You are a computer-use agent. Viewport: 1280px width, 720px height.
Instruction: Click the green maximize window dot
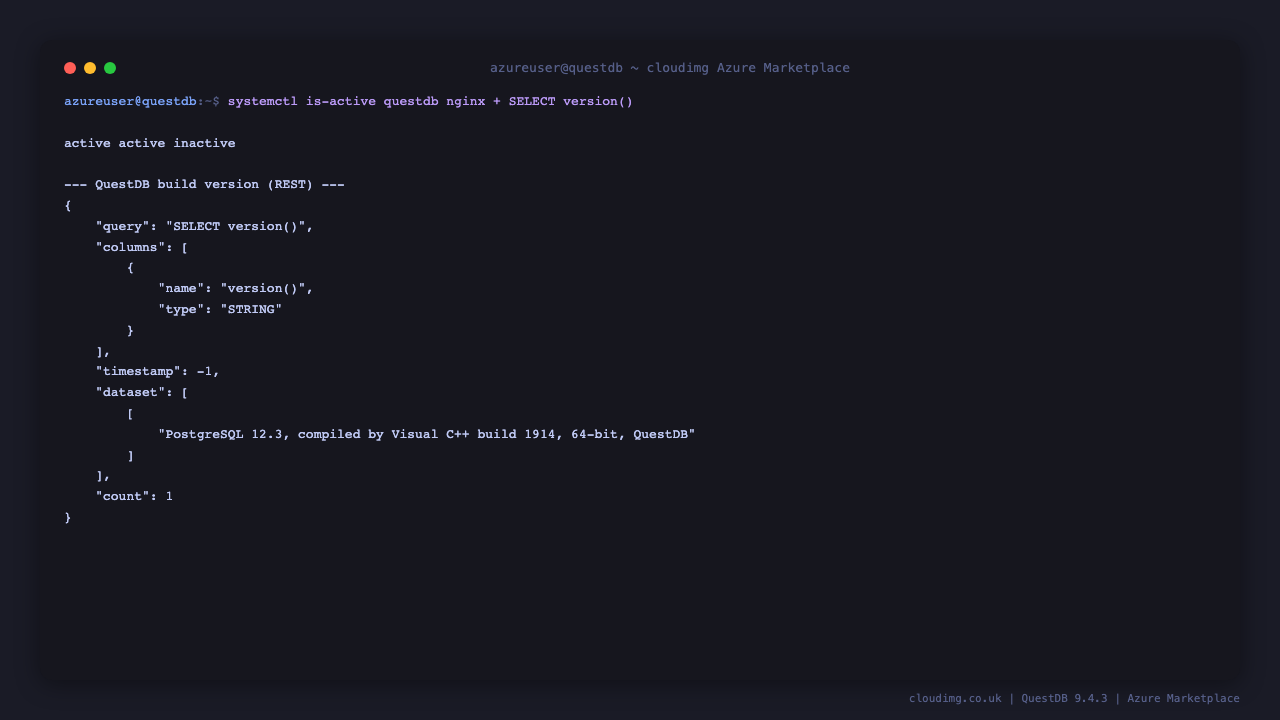pyautogui.click(x=110, y=68)
